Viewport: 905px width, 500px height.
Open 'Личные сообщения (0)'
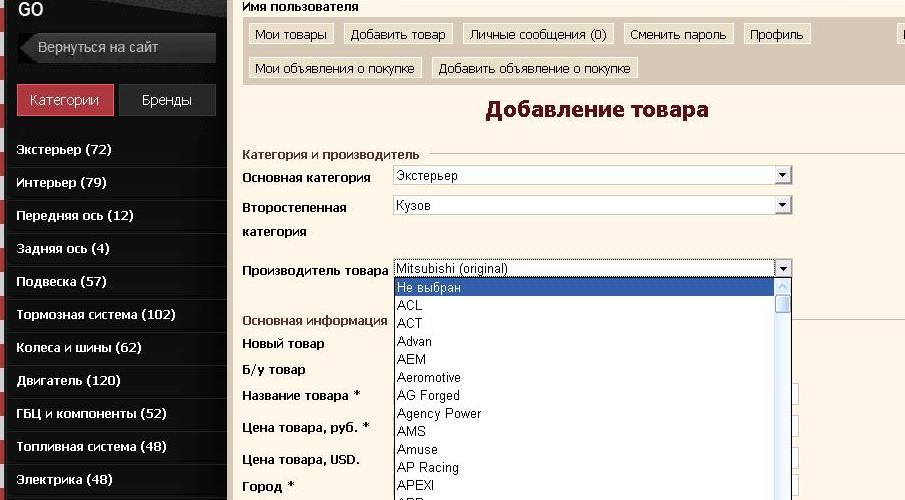538,35
